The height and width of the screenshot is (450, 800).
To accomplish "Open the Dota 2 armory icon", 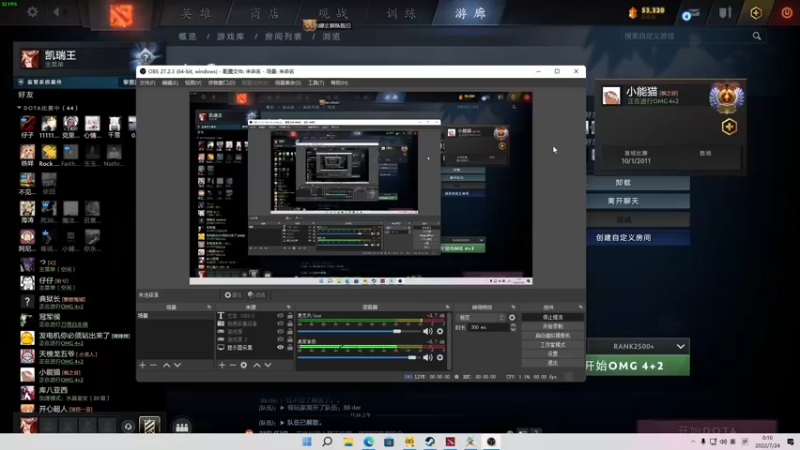I will (725, 13).
